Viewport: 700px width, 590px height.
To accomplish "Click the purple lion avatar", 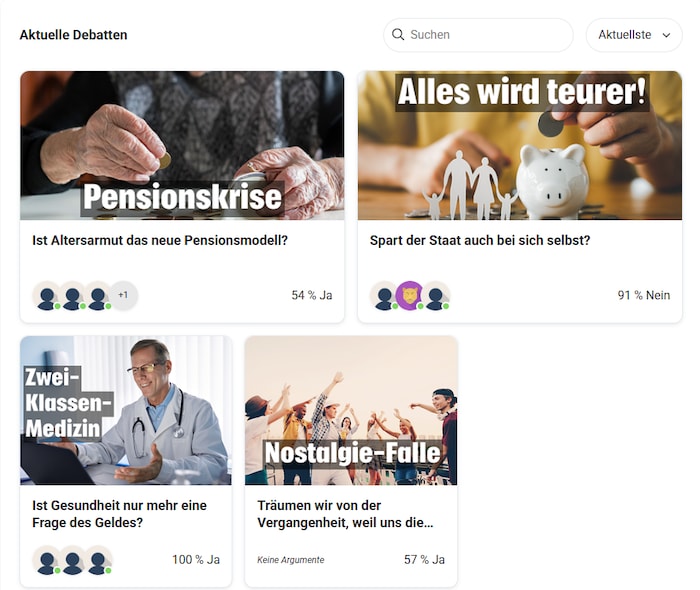I will [x=410, y=295].
